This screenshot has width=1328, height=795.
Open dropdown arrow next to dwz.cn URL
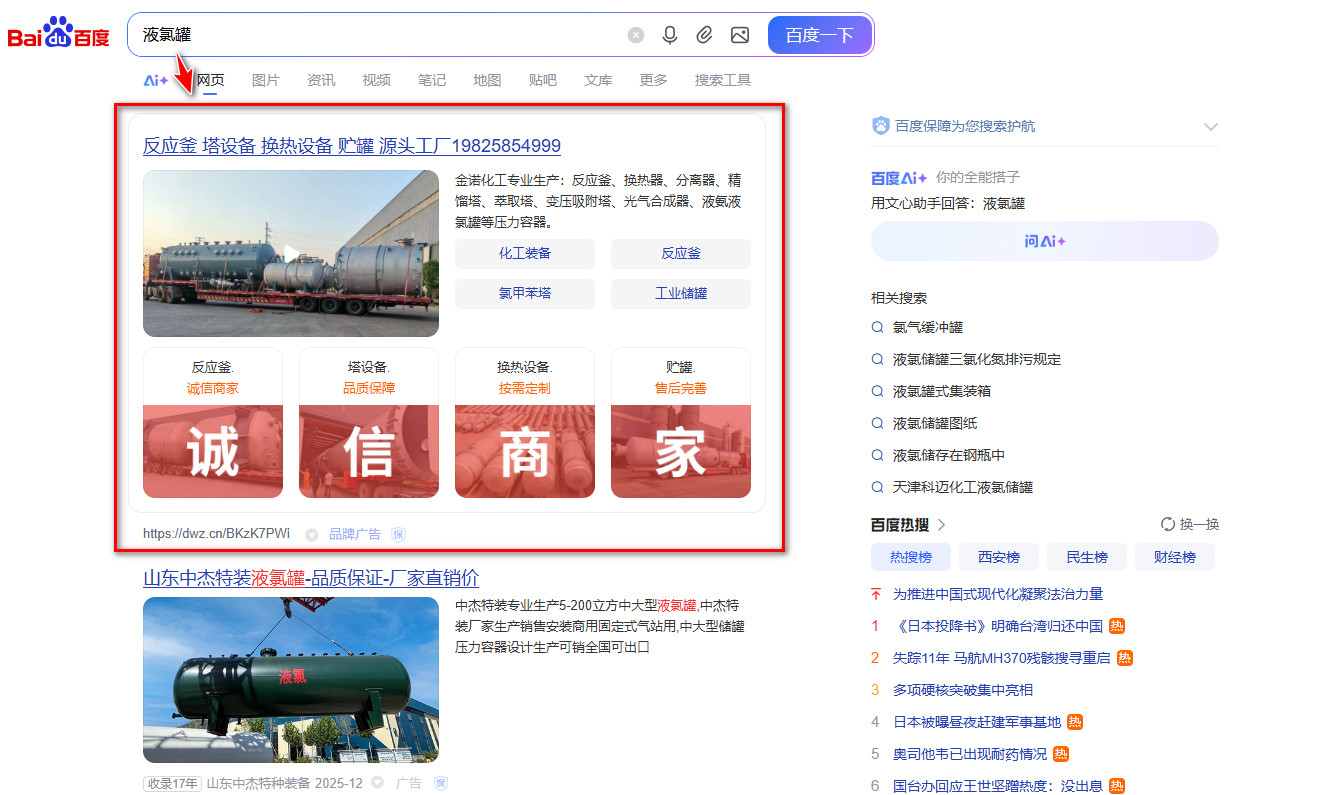click(x=311, y=534)
